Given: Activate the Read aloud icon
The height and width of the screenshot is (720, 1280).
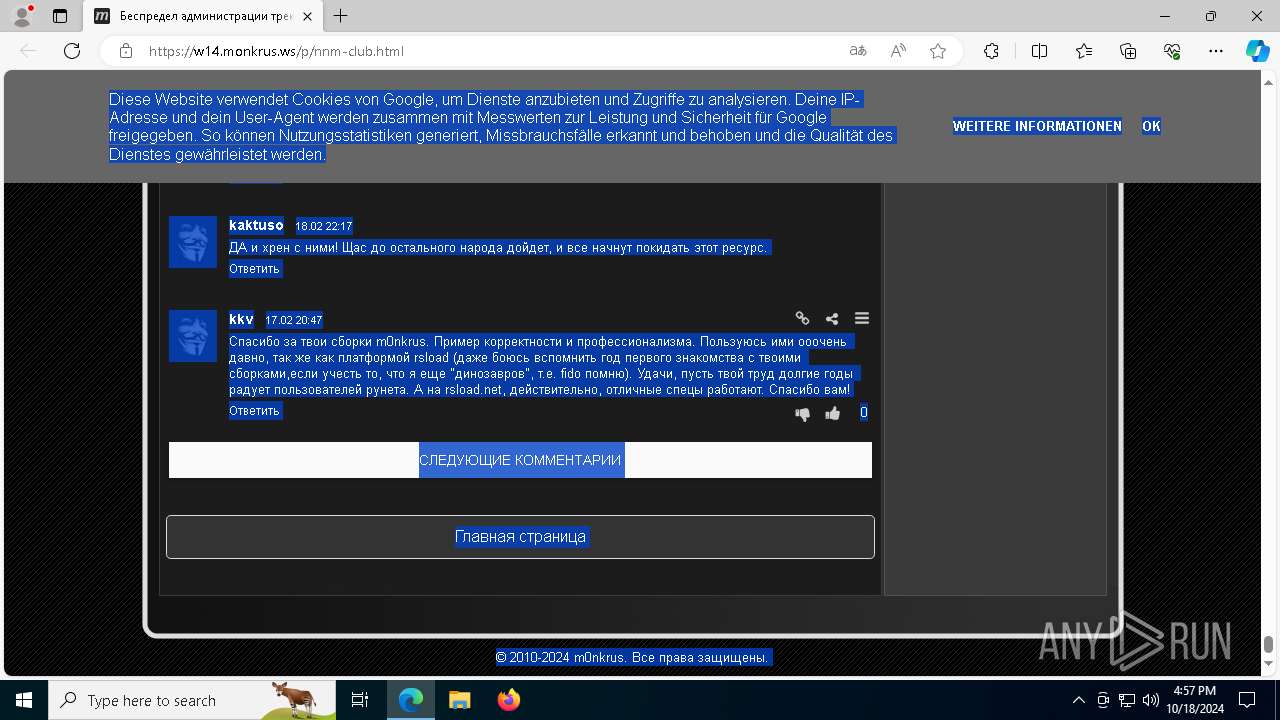Looking at the screenshot, I should coord(898,51).
